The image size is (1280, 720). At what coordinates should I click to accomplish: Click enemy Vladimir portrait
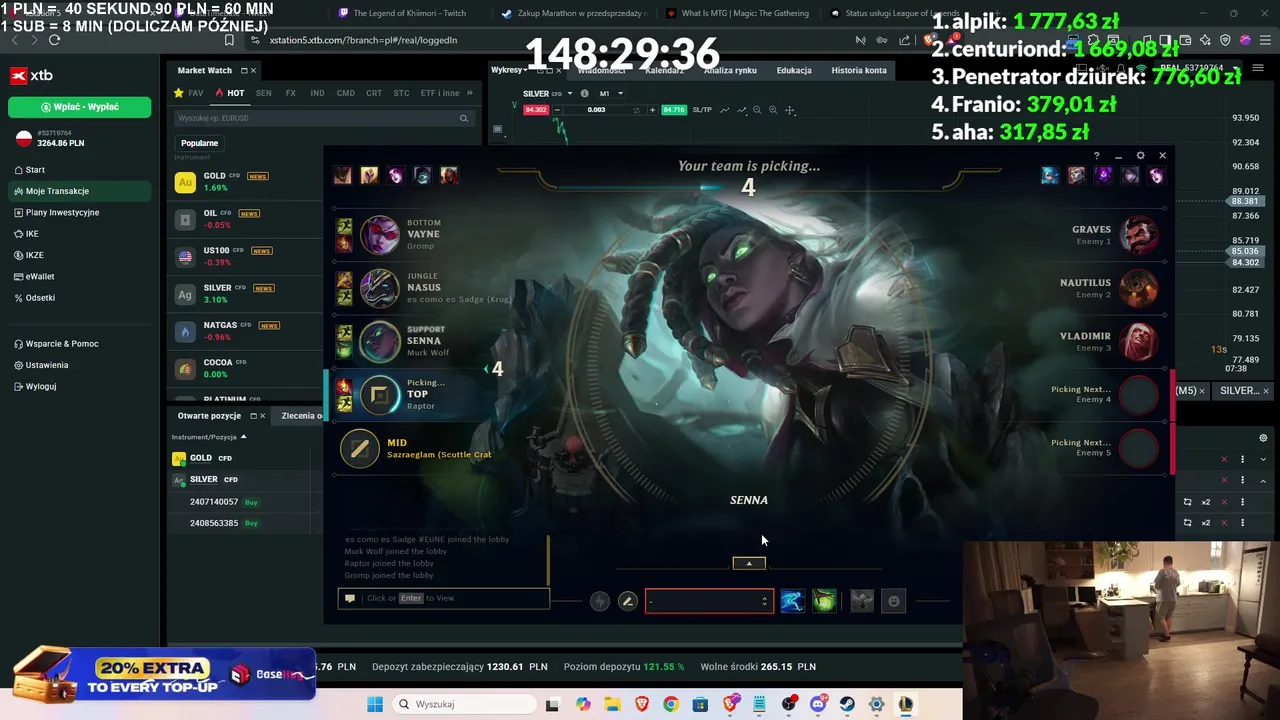pos(1139,341)
